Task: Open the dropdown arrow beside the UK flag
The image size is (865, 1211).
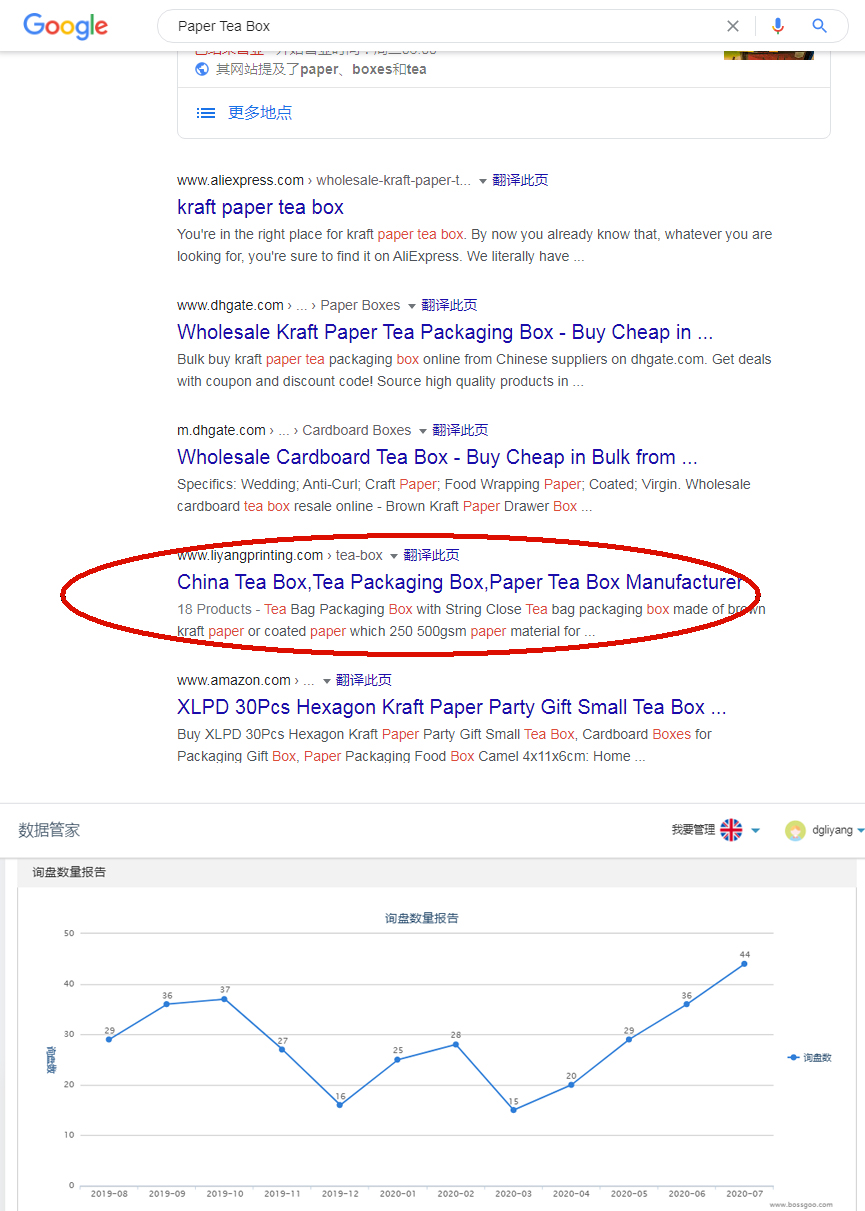Action: pos(756,831)
